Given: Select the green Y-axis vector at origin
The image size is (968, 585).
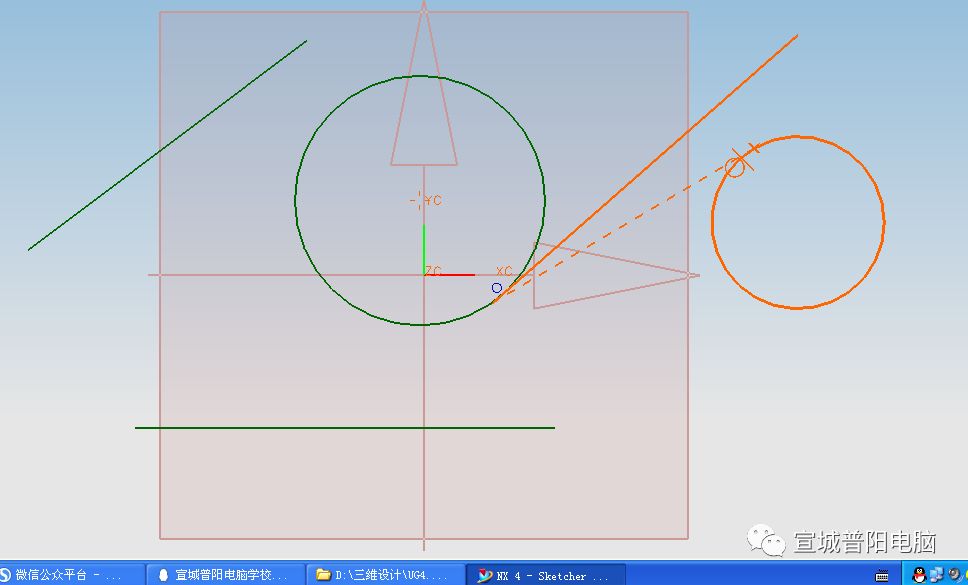Looking at the screenshot, I should coord(424,250).
